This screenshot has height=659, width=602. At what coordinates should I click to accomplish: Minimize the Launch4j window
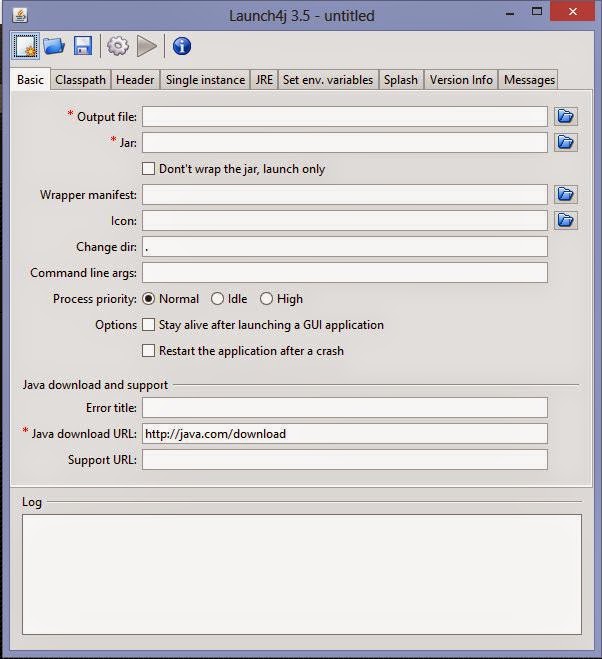[x=510, y=13]
